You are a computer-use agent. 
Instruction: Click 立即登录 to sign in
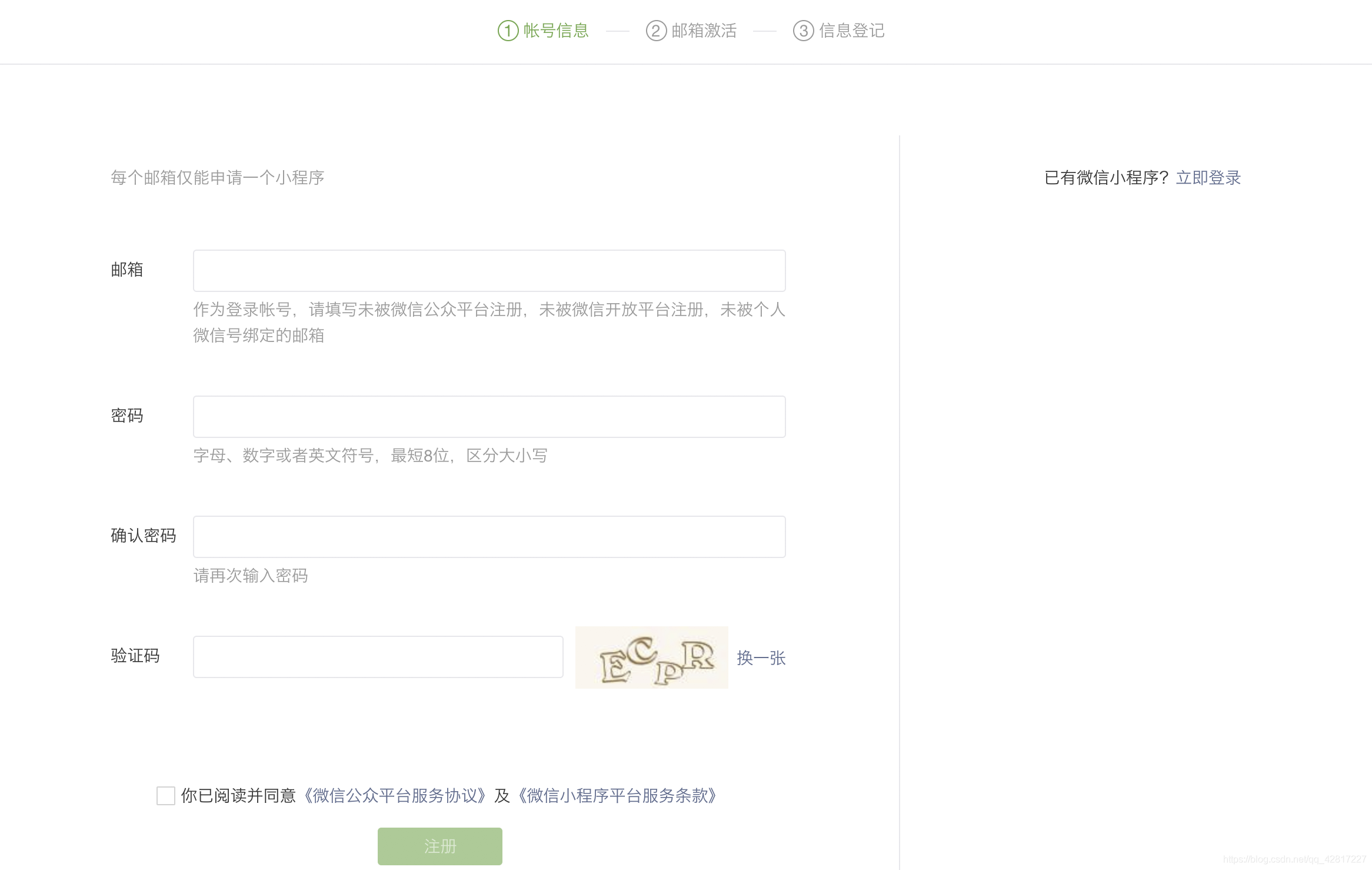point(1208,177)
